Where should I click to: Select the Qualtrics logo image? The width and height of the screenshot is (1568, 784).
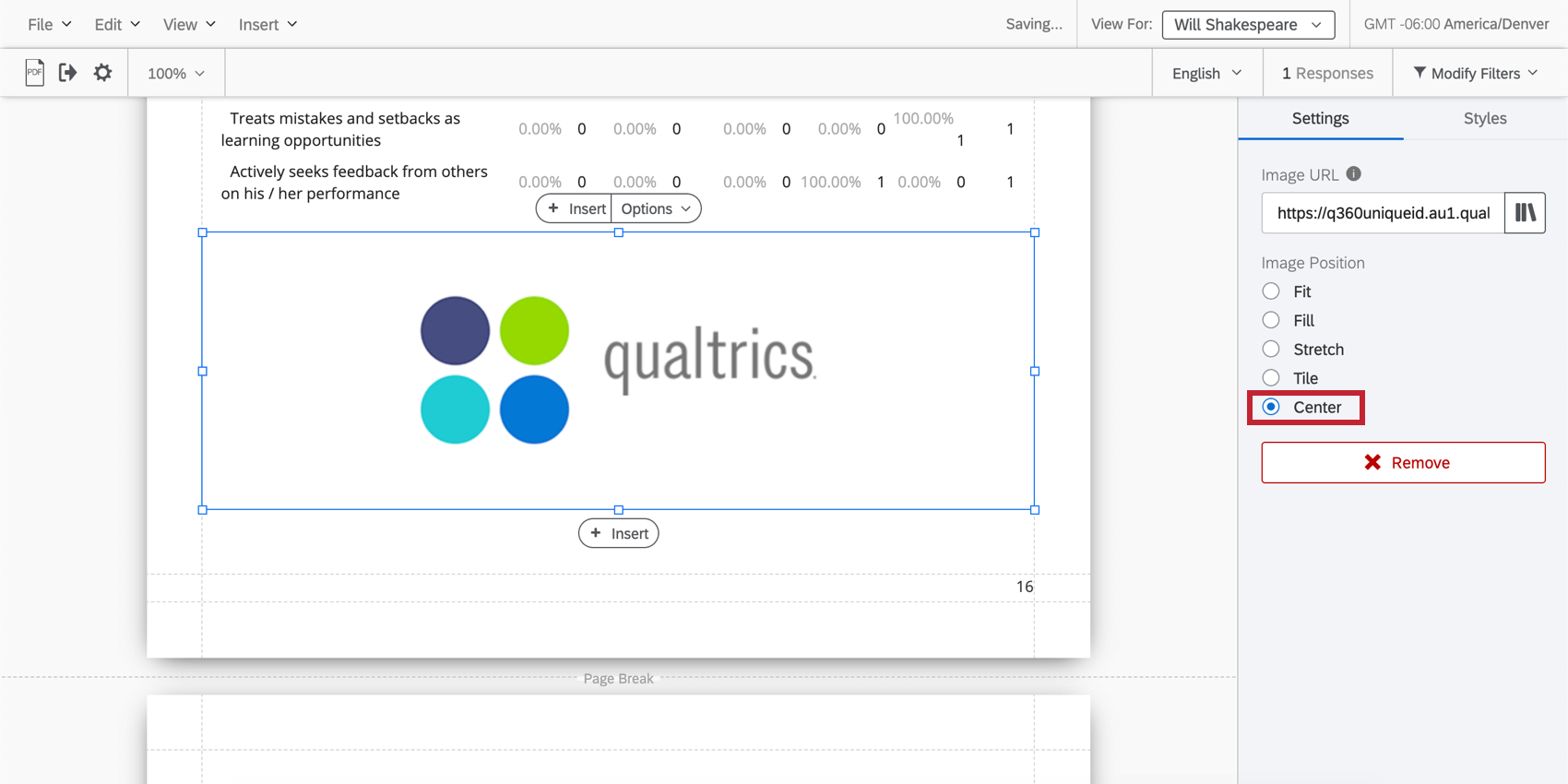(618, 370)
